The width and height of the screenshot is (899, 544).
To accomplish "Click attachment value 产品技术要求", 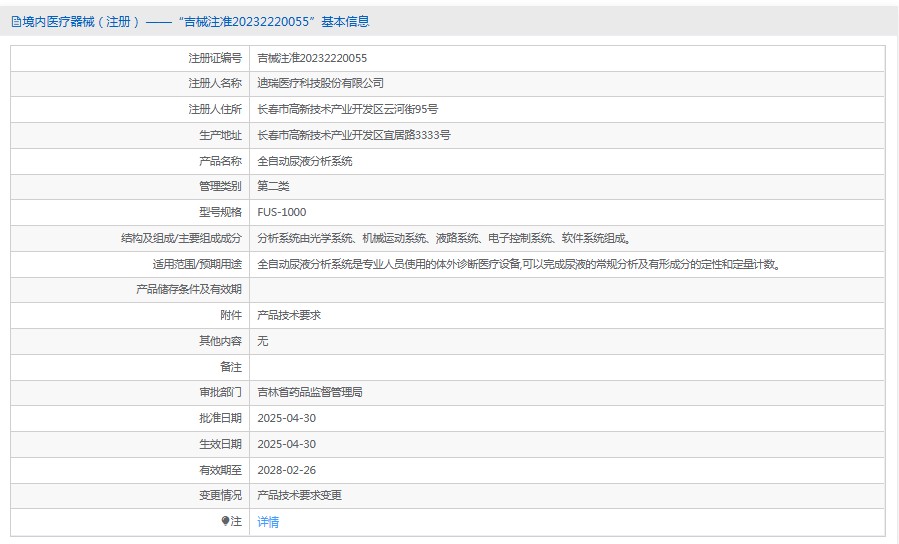I will click(289, 315).
